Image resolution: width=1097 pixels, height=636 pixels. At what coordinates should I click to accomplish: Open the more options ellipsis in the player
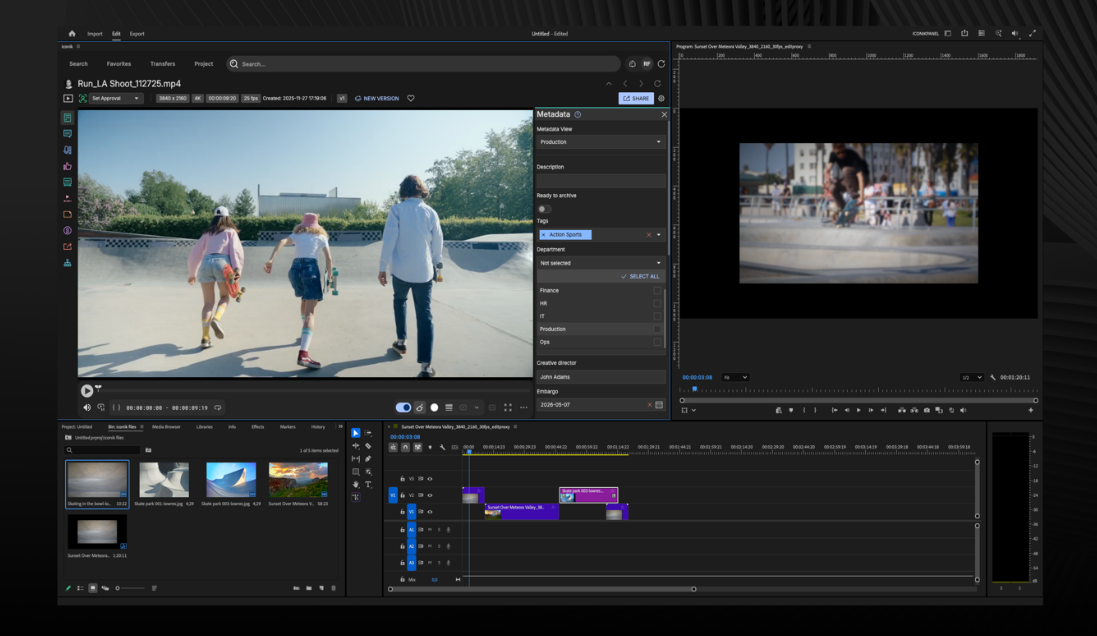pos(523,407)
